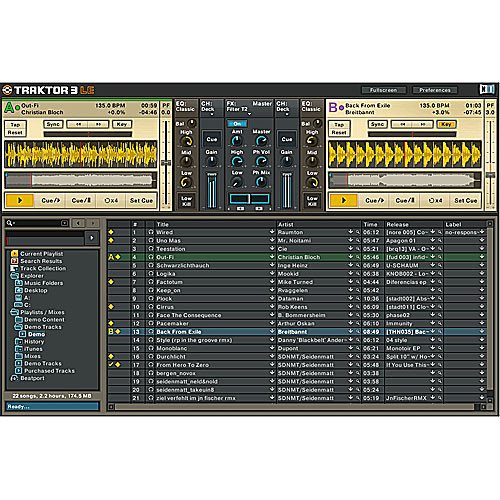Click the iTunes folder icon
Screen dimensions: 500x500
tap(19, 349)
